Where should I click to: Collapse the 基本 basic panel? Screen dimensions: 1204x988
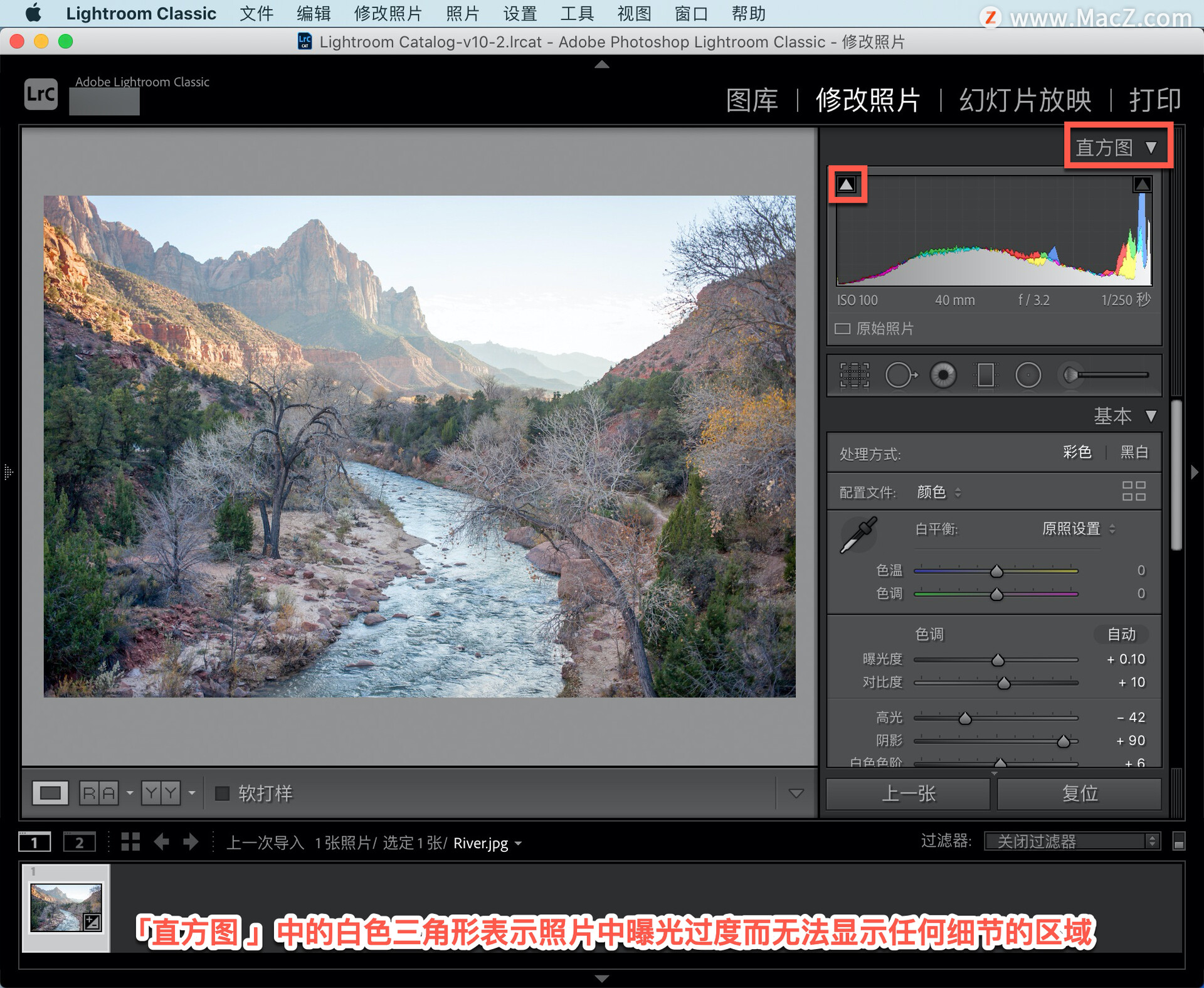[x=1151, y=416]
